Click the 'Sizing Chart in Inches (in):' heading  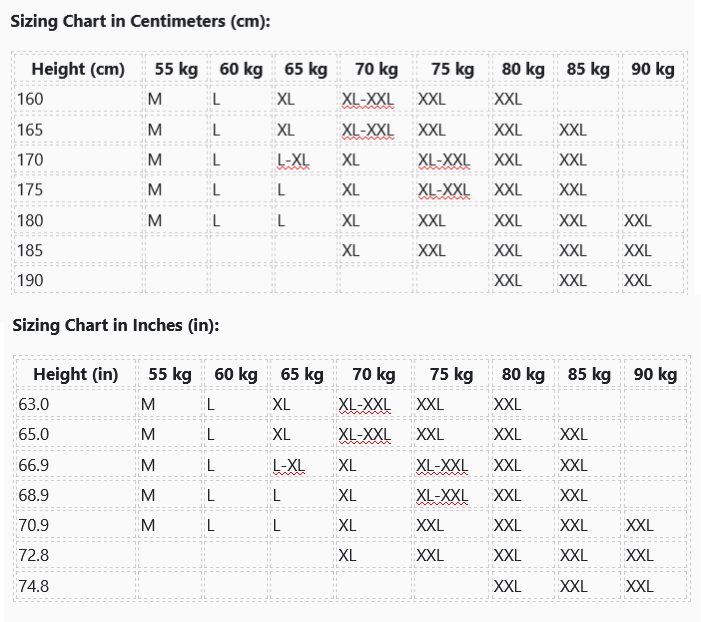115,326
